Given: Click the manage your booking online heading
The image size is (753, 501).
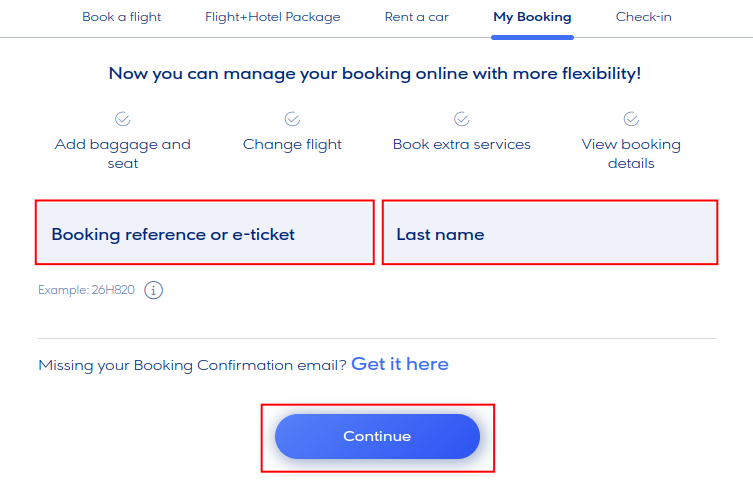Looking at the screenshot, I should (375, 73).
